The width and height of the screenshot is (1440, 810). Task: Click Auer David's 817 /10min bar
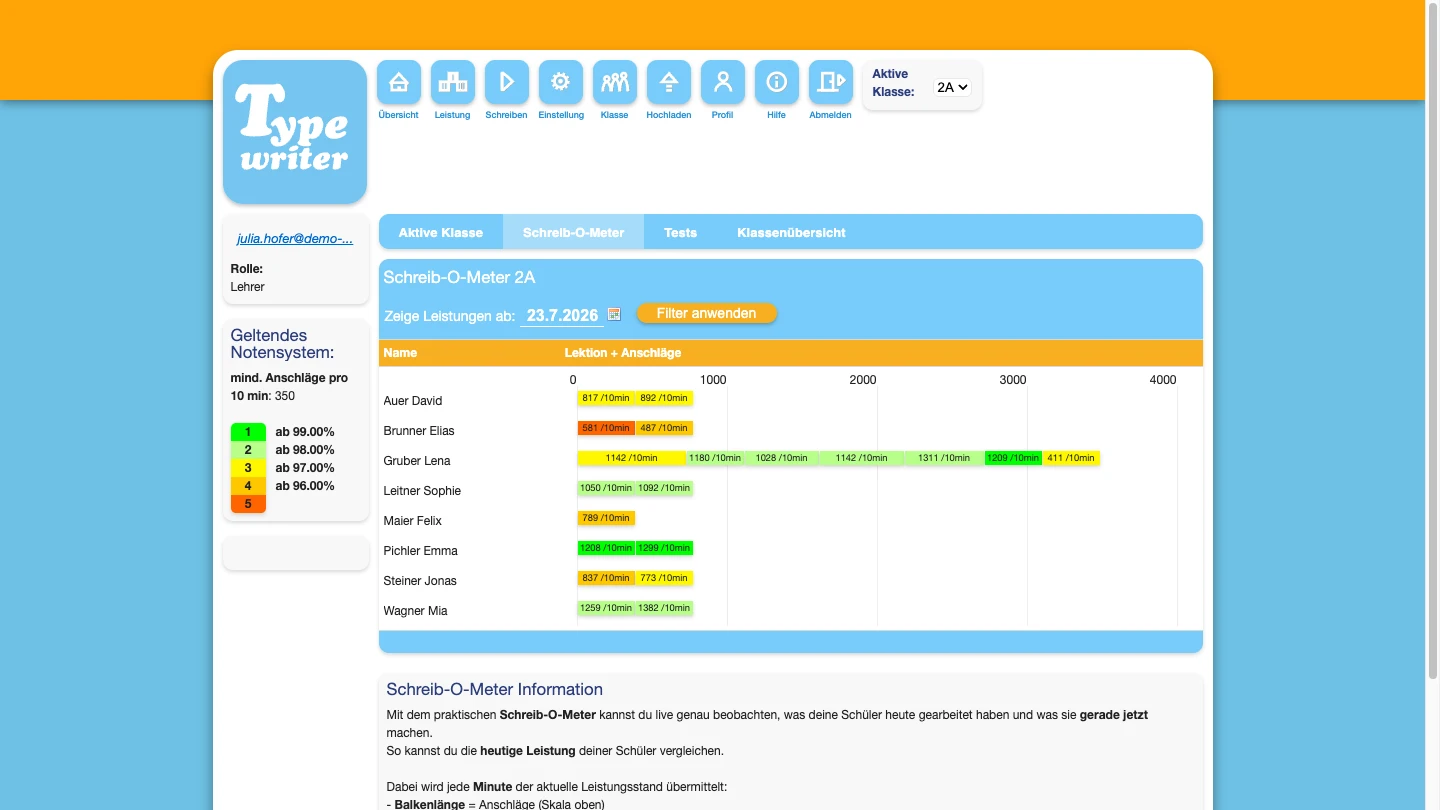[606, 398]
